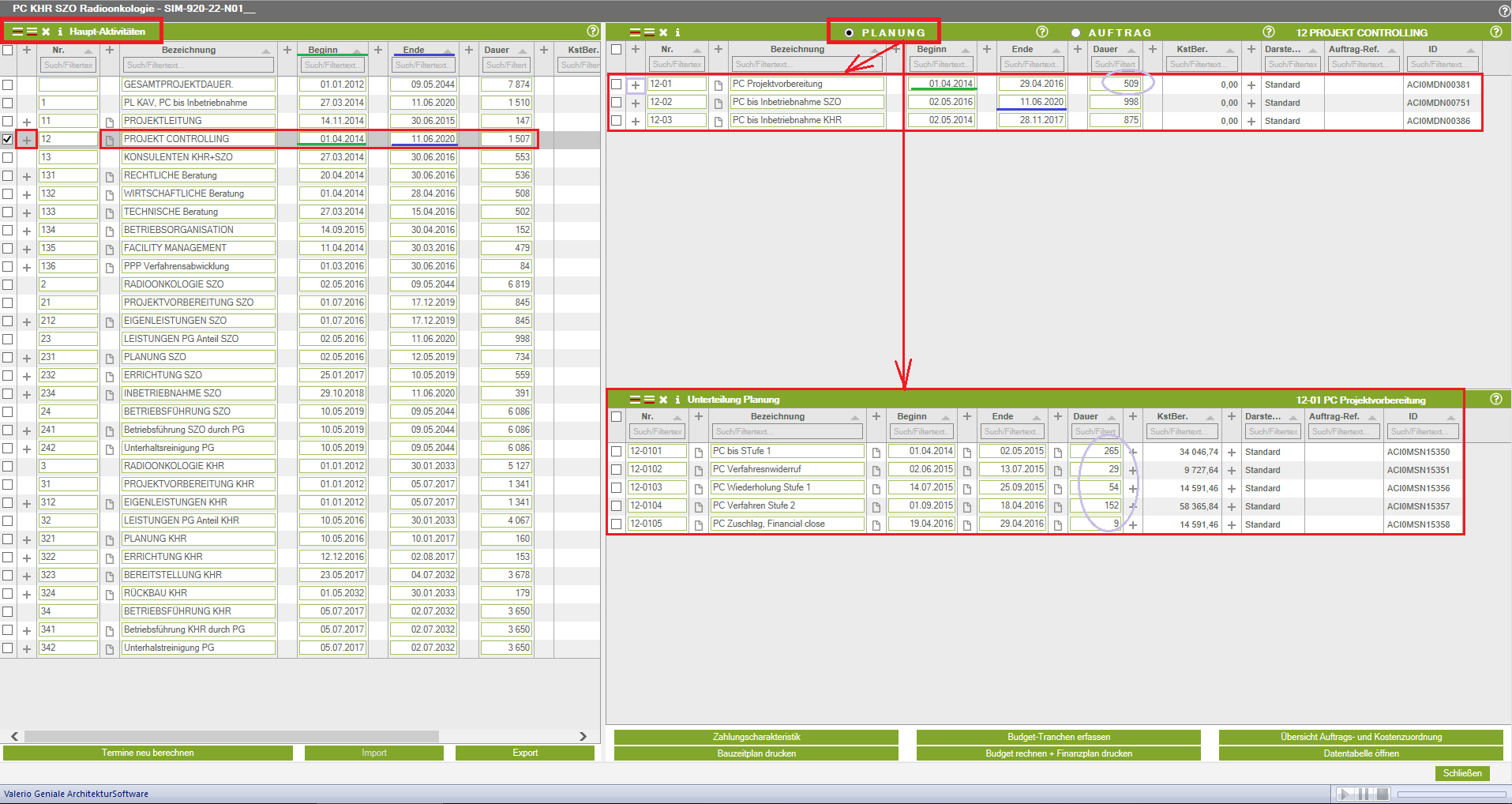
Task: Click document icon for 12-01 PC Projektvorbereitung
Action: click(718, 85)
